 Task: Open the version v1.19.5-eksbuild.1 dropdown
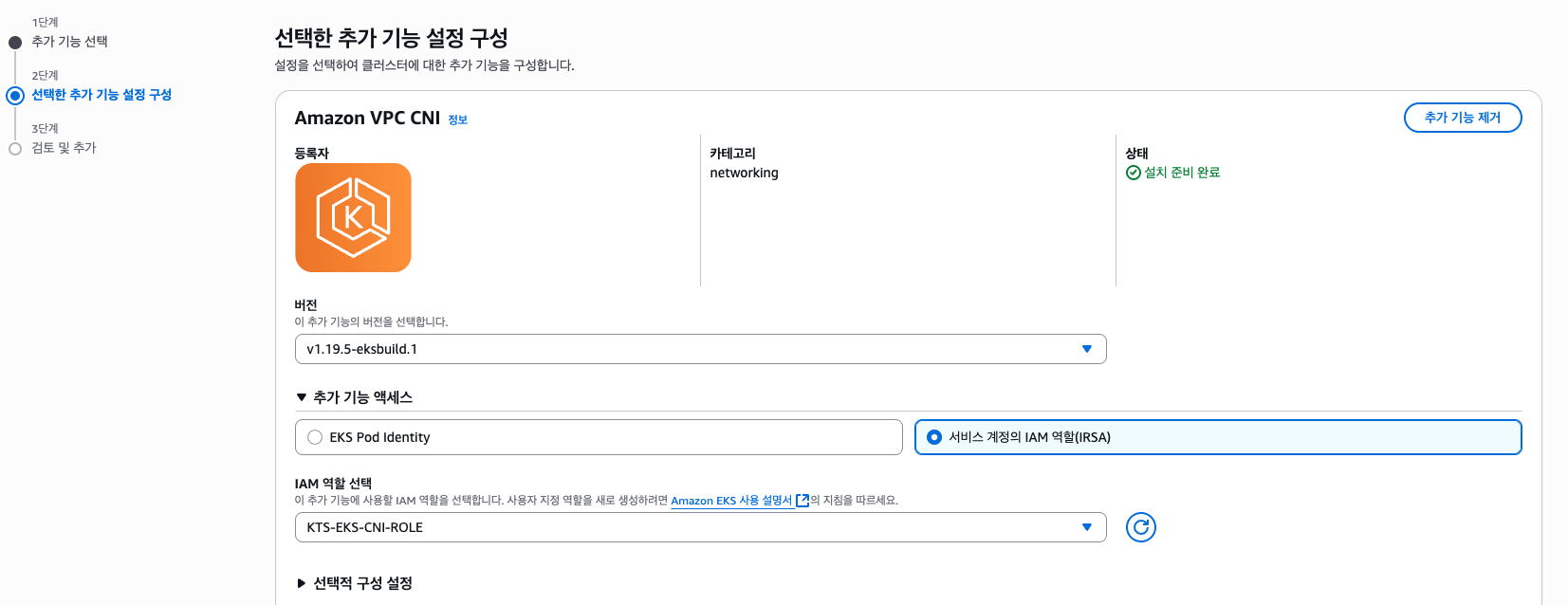point(700,349)
